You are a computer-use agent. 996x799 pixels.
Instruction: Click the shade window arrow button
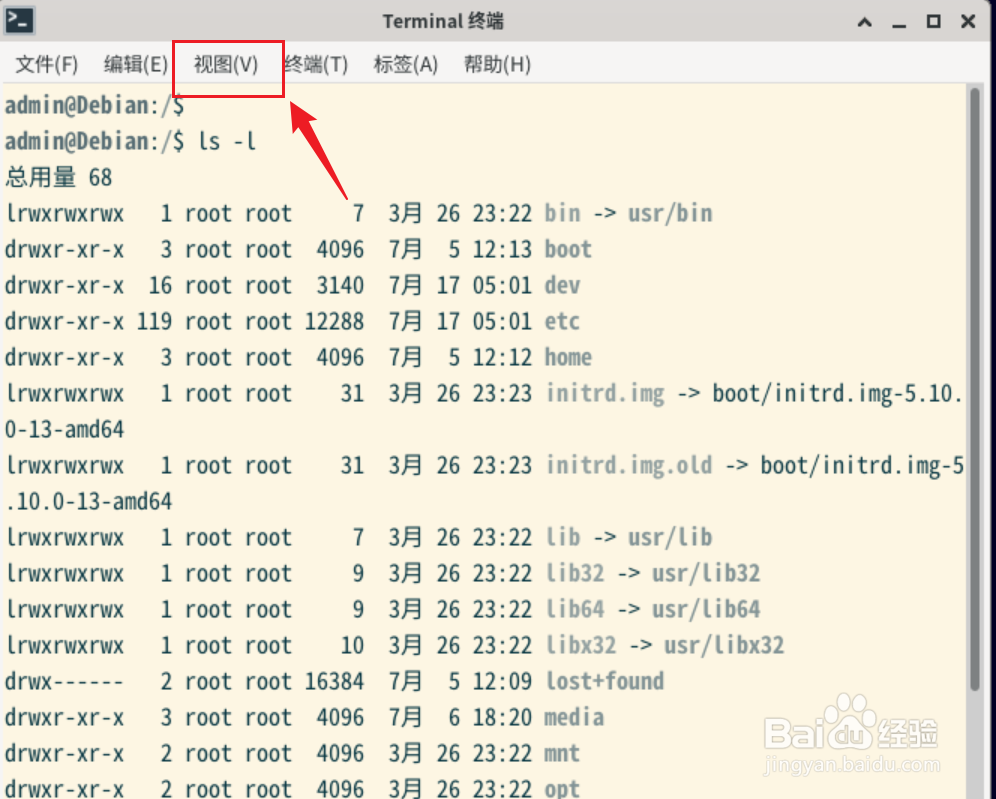click(864, 21)
